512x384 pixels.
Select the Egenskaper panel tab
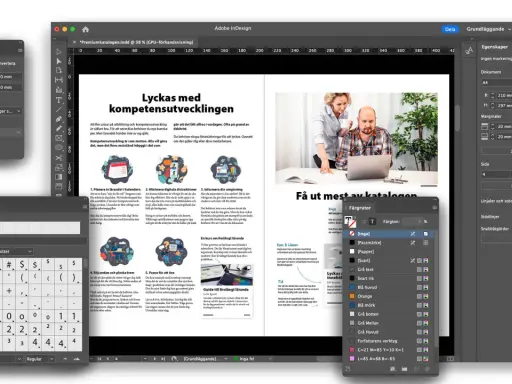pyautogui.click(x=495, y=47)
